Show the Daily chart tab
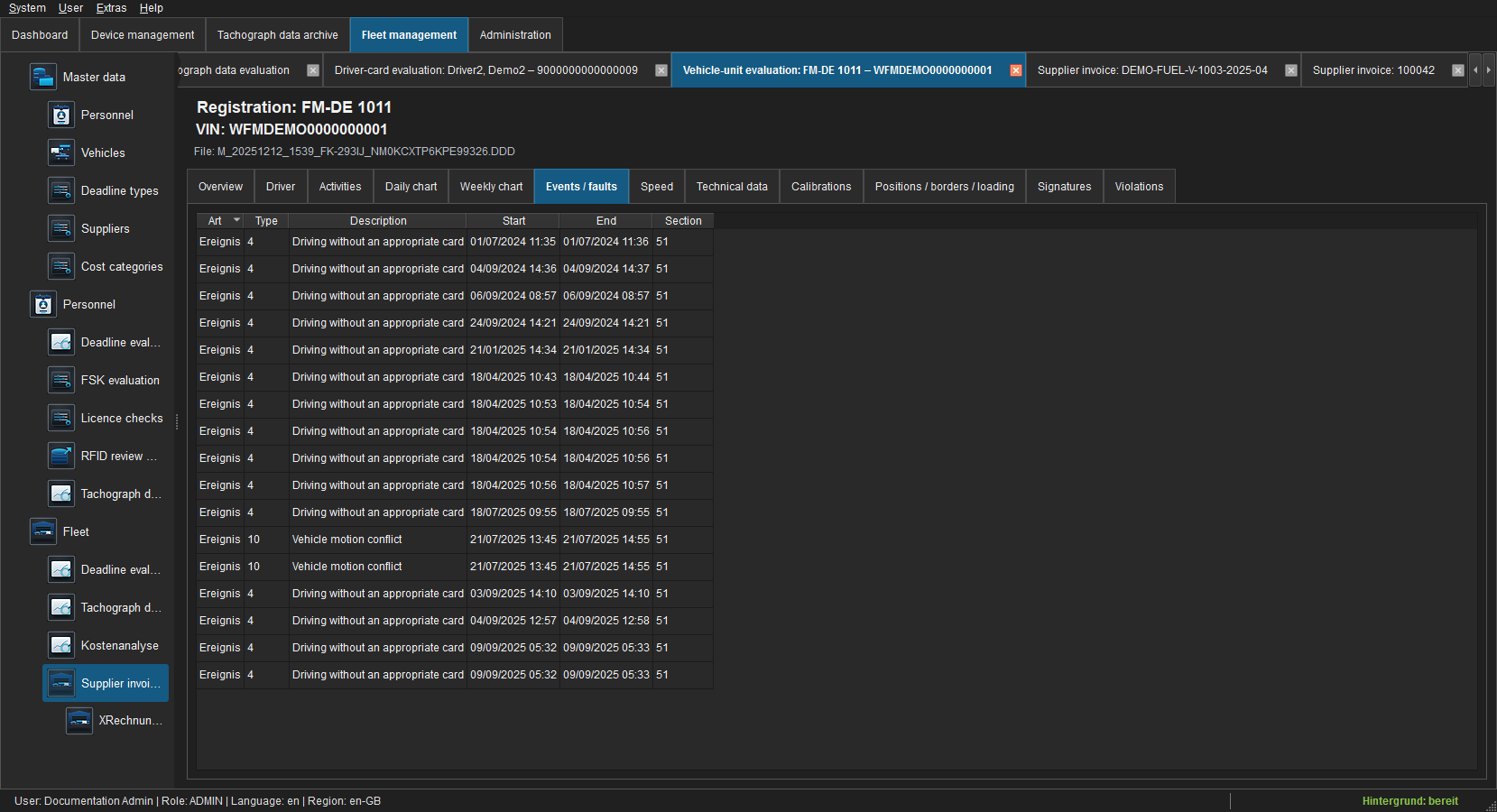 pos(411,187)
